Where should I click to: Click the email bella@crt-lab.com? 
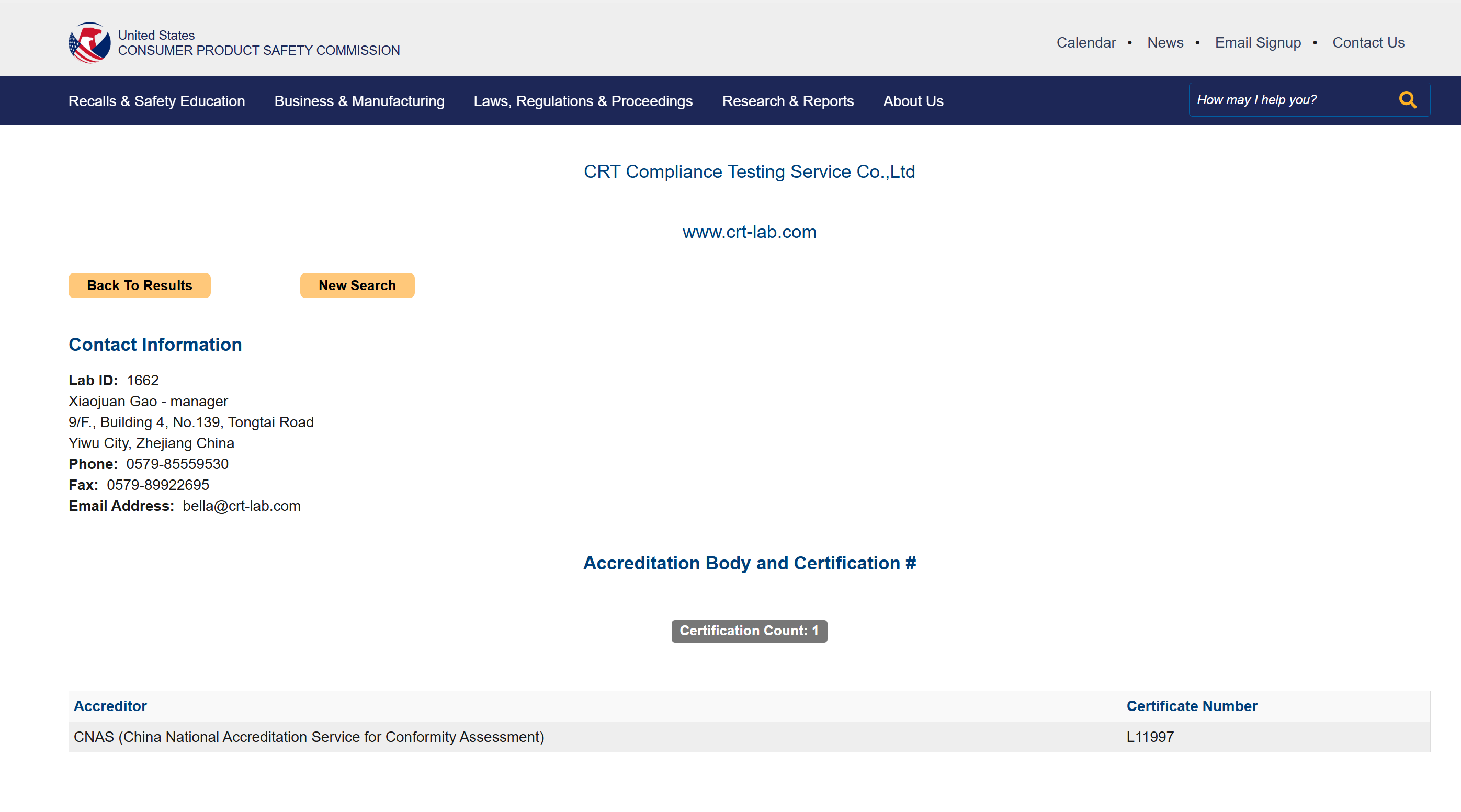(242, 506)
